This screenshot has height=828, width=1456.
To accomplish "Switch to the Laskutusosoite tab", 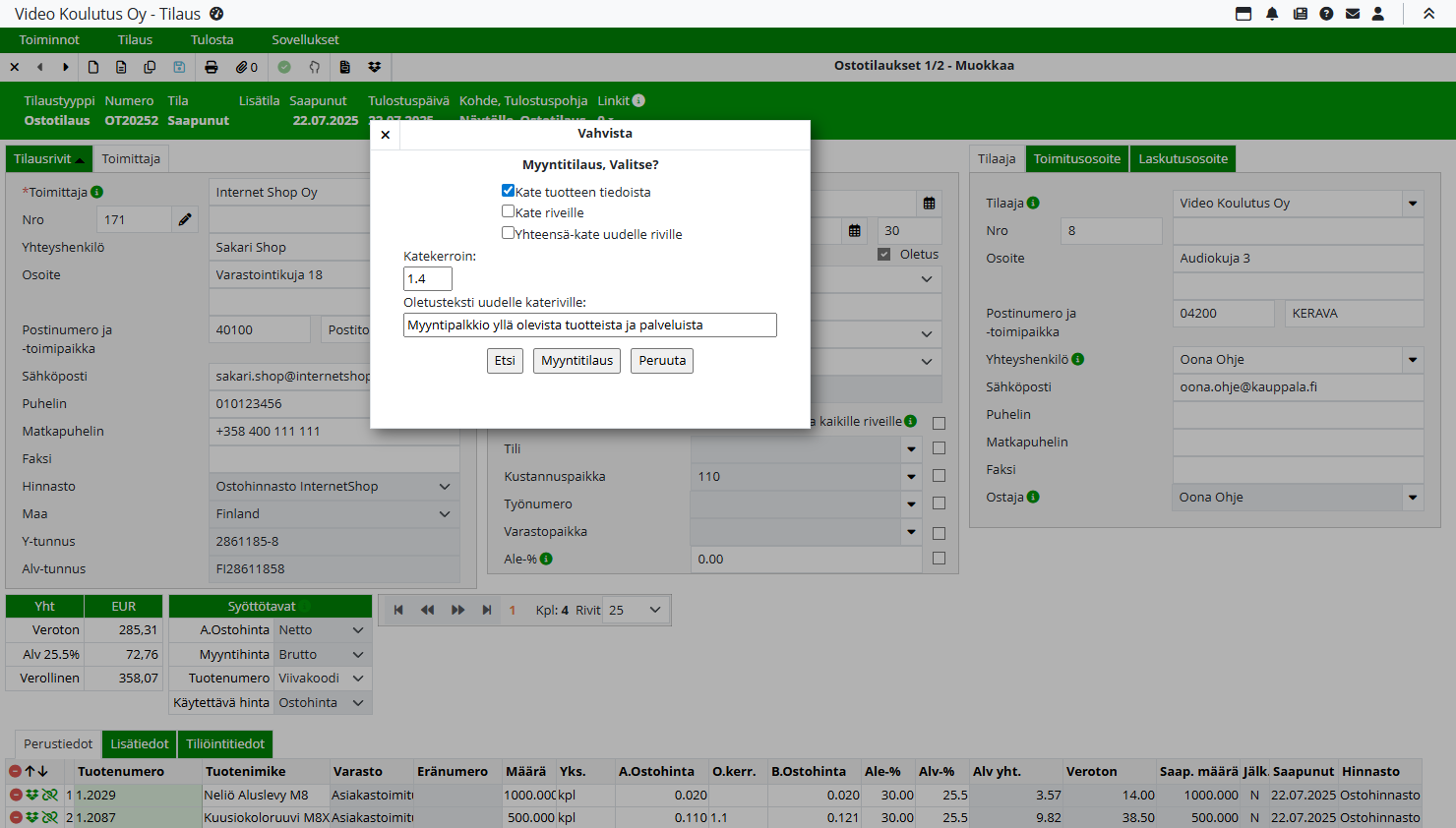I will tap(1183, 159).
